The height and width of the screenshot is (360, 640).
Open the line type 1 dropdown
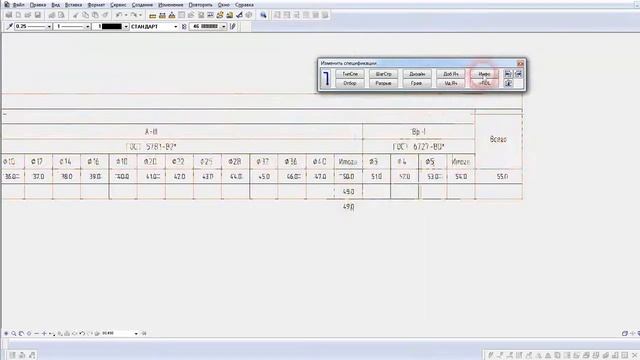pos(87,27)
